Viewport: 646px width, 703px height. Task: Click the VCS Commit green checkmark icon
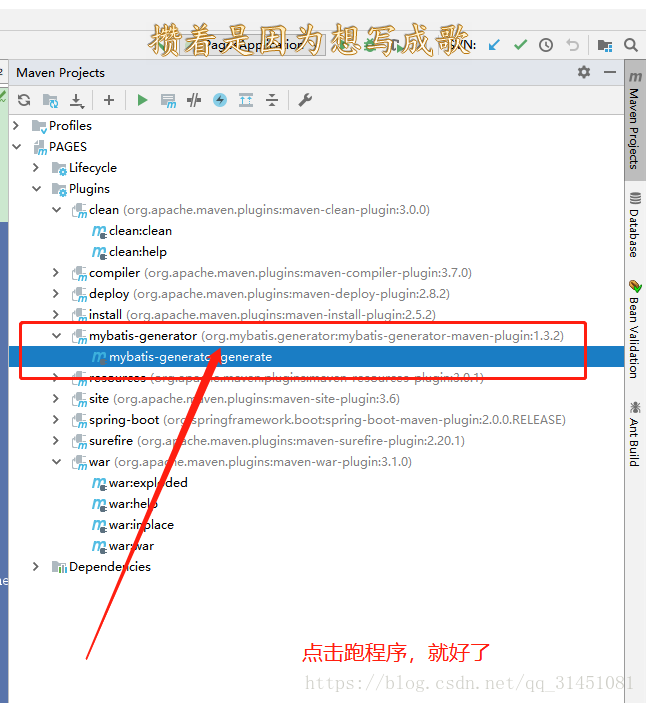pos(520,45)
